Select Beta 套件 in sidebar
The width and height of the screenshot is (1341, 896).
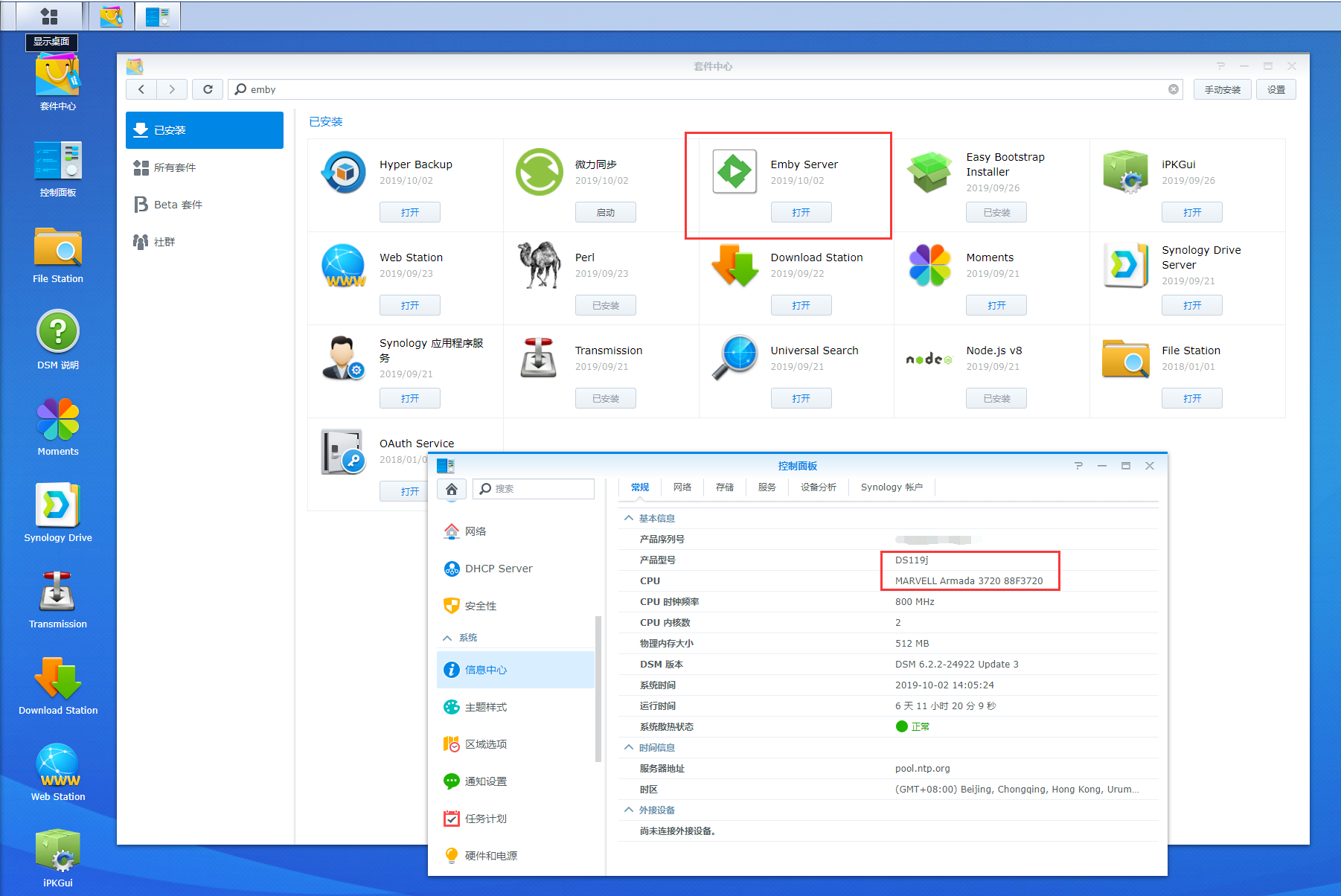pos(205,205)
